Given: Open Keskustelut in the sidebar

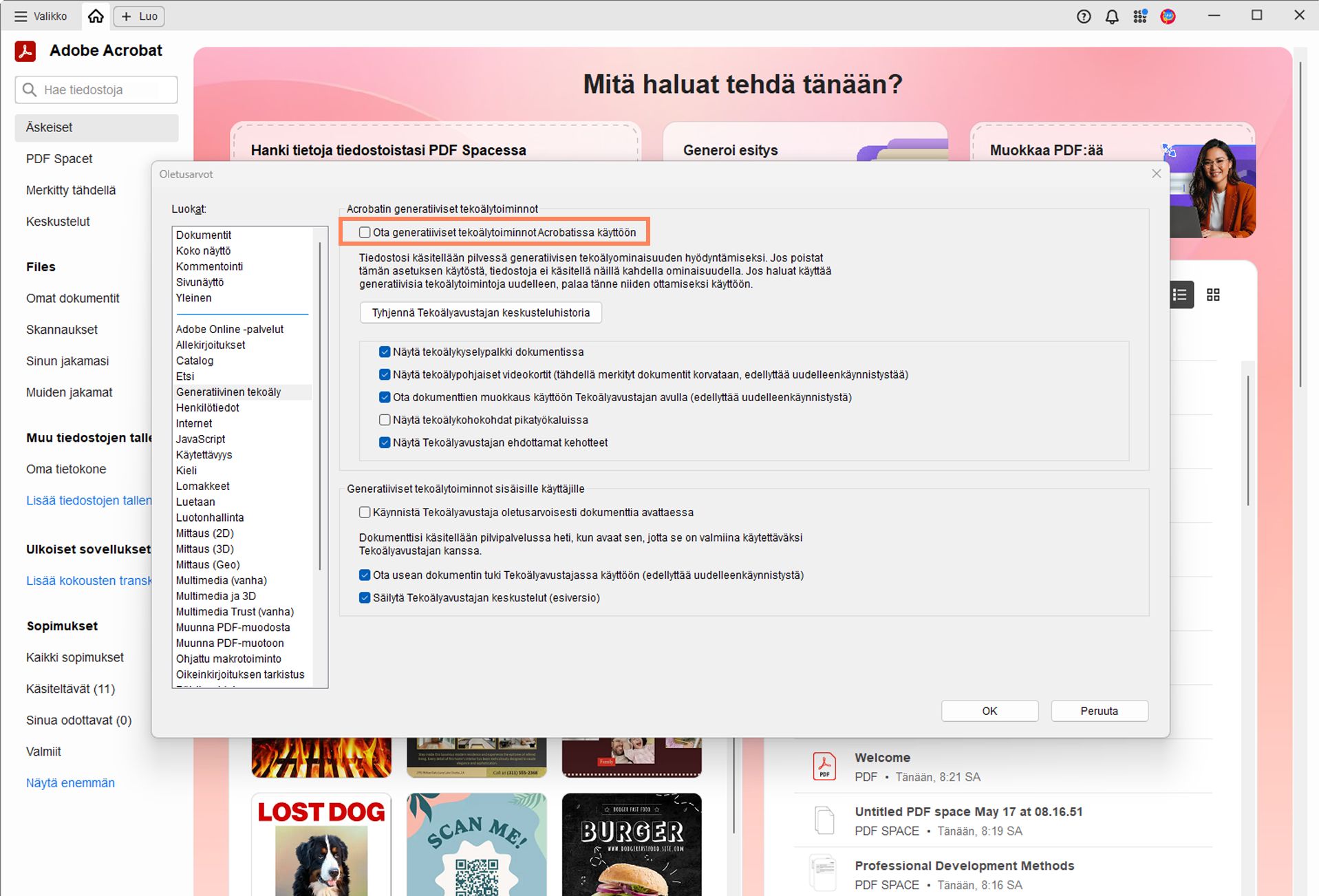Looking at the screenshot, I should 58,222.
